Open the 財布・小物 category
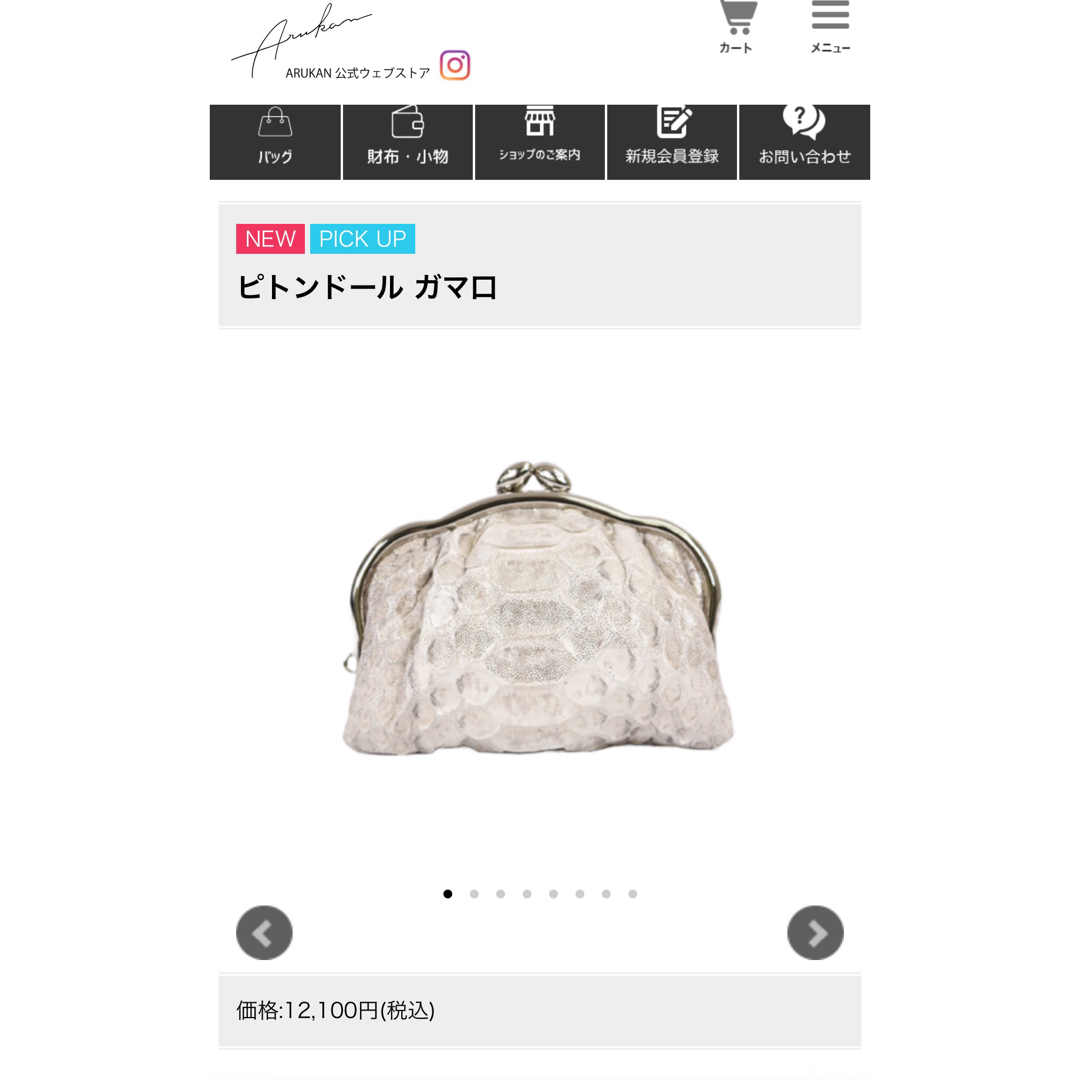 [x=408, y=142]
